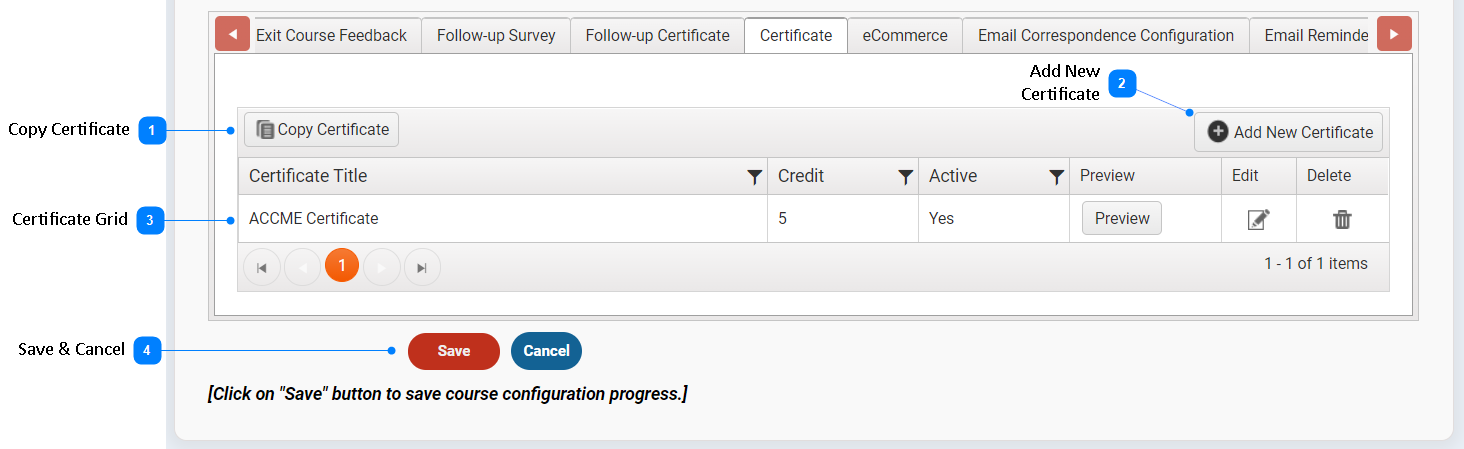Go to last page of certificate grid
The height and width of the screenshot is (449, 1464).
[422, 267]
